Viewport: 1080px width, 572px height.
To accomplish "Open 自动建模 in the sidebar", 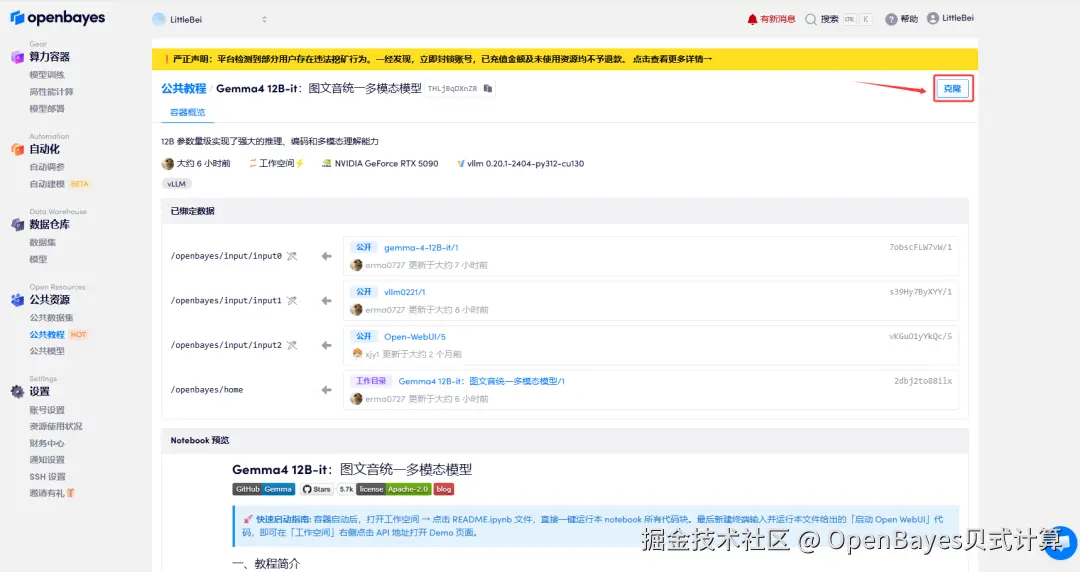I will click(x=47, y=184).
